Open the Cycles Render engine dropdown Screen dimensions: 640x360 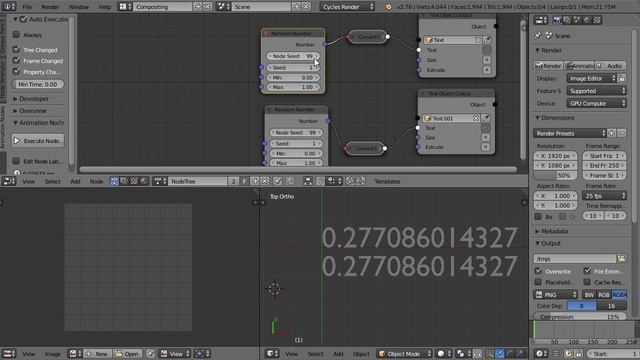pyautogui.click(x=347, y=7)
